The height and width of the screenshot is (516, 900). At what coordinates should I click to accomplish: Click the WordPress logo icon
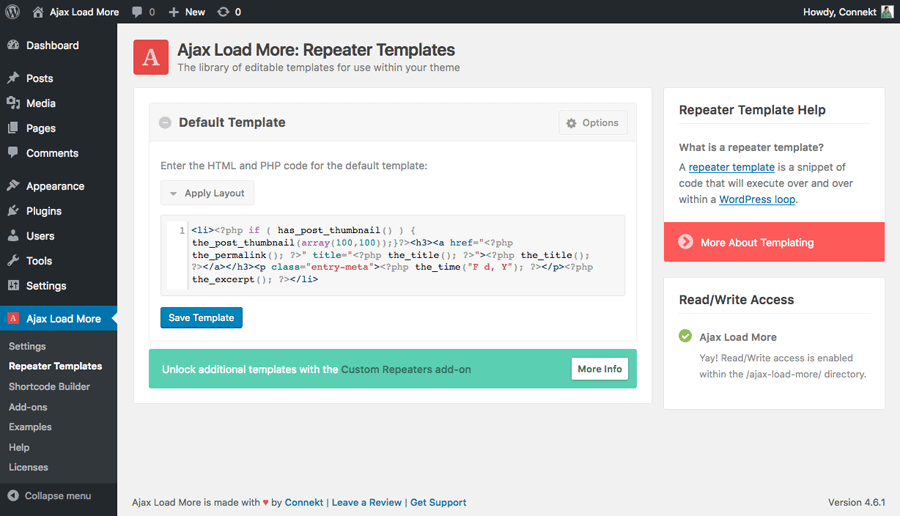(x=13, y=11)
